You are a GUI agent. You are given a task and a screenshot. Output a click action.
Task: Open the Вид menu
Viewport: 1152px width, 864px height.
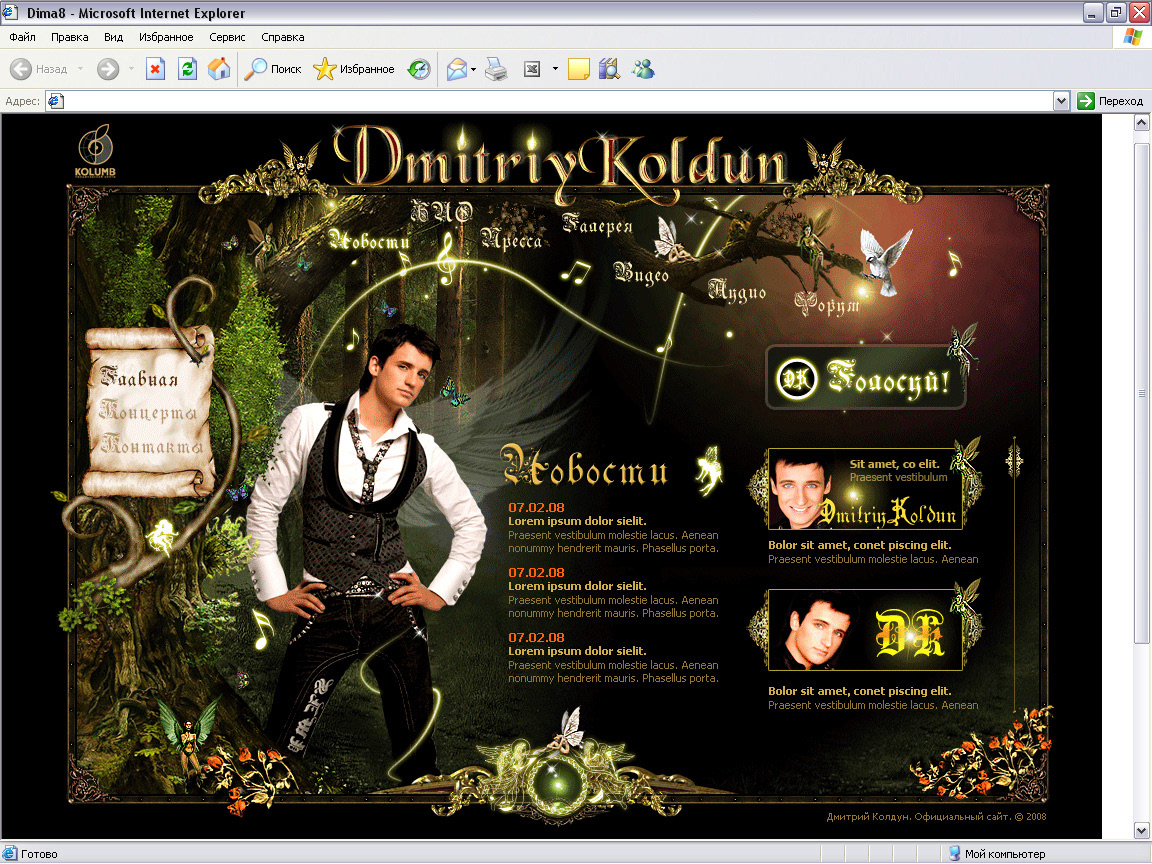[113, 37]
